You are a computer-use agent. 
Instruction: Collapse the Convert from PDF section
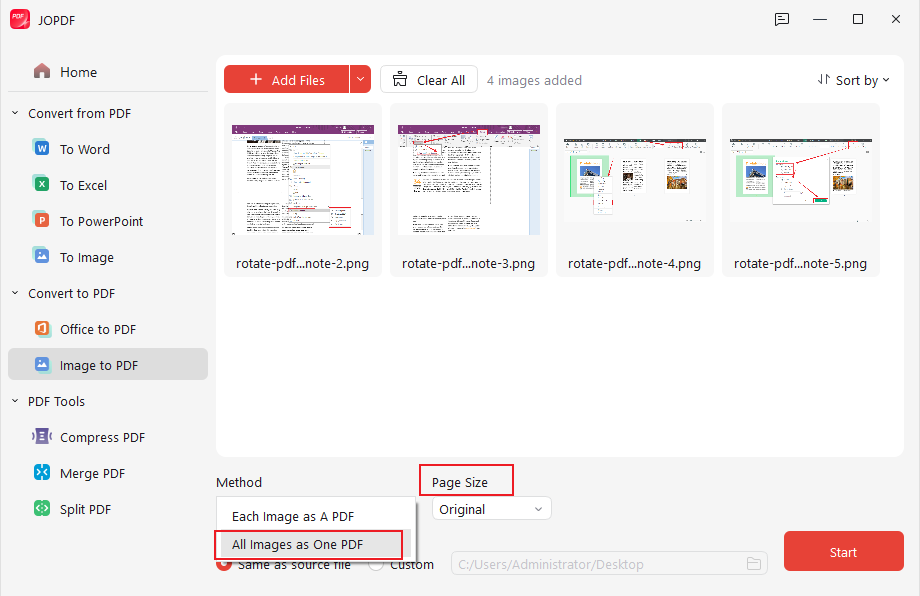click(14, 113)
